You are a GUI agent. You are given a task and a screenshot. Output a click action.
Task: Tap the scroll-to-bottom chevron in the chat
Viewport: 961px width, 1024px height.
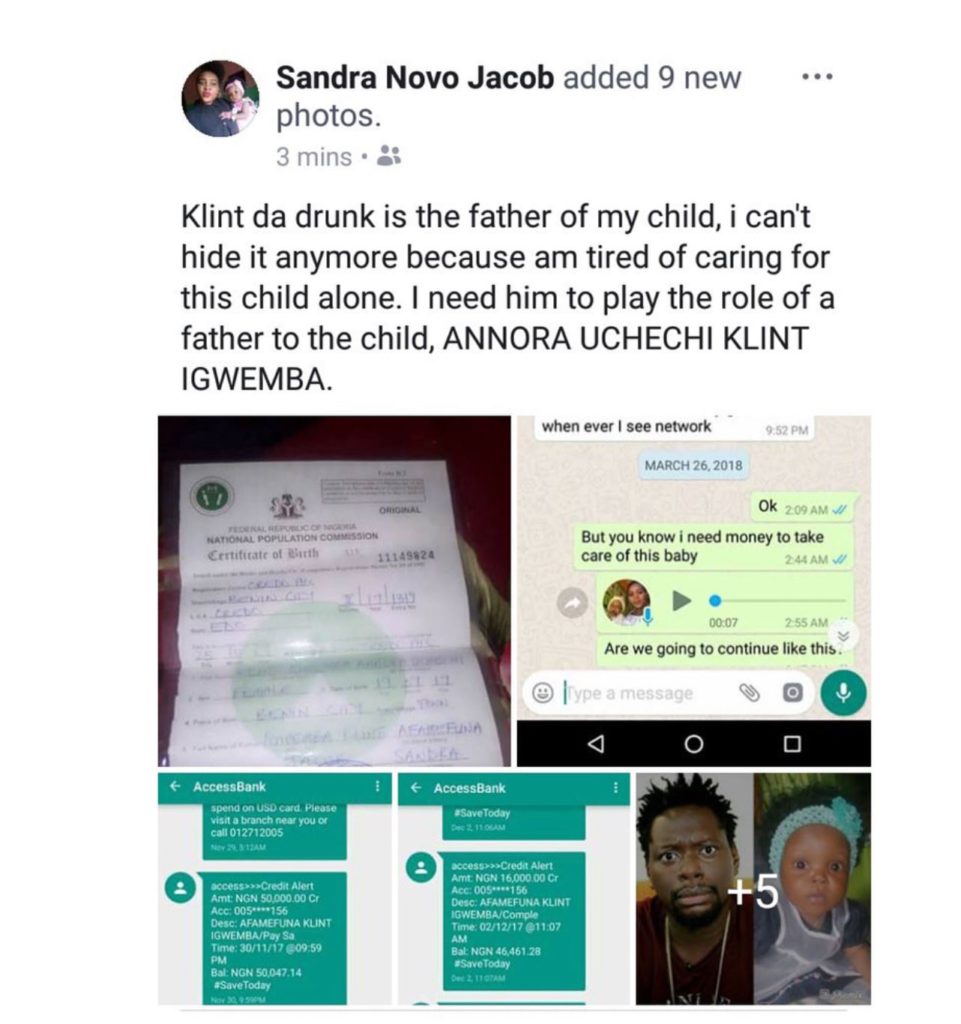(x=844, y=636)
